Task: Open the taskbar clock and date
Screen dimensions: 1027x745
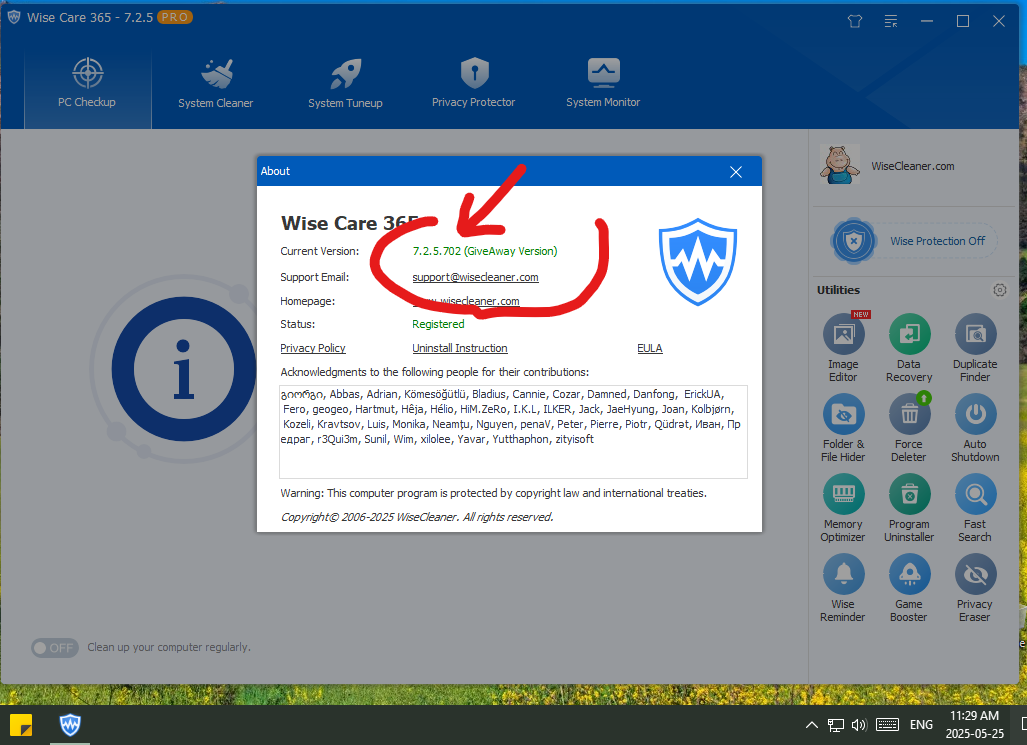Action: [975, 725]
